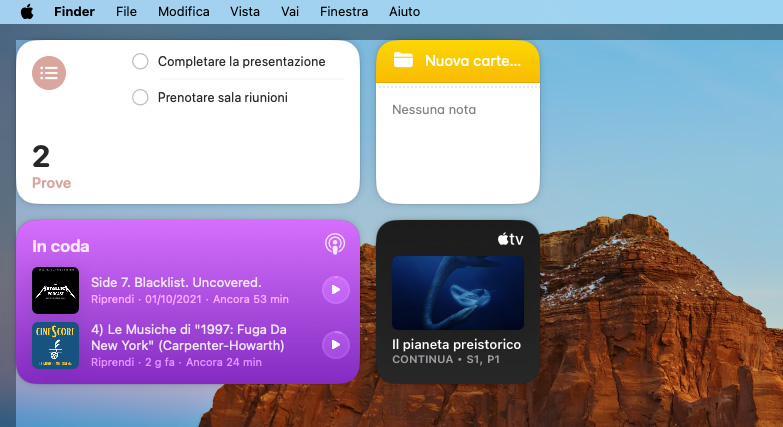Open the Vai menu
Viewport: 783px width, 427px height.
pos(290,11)
